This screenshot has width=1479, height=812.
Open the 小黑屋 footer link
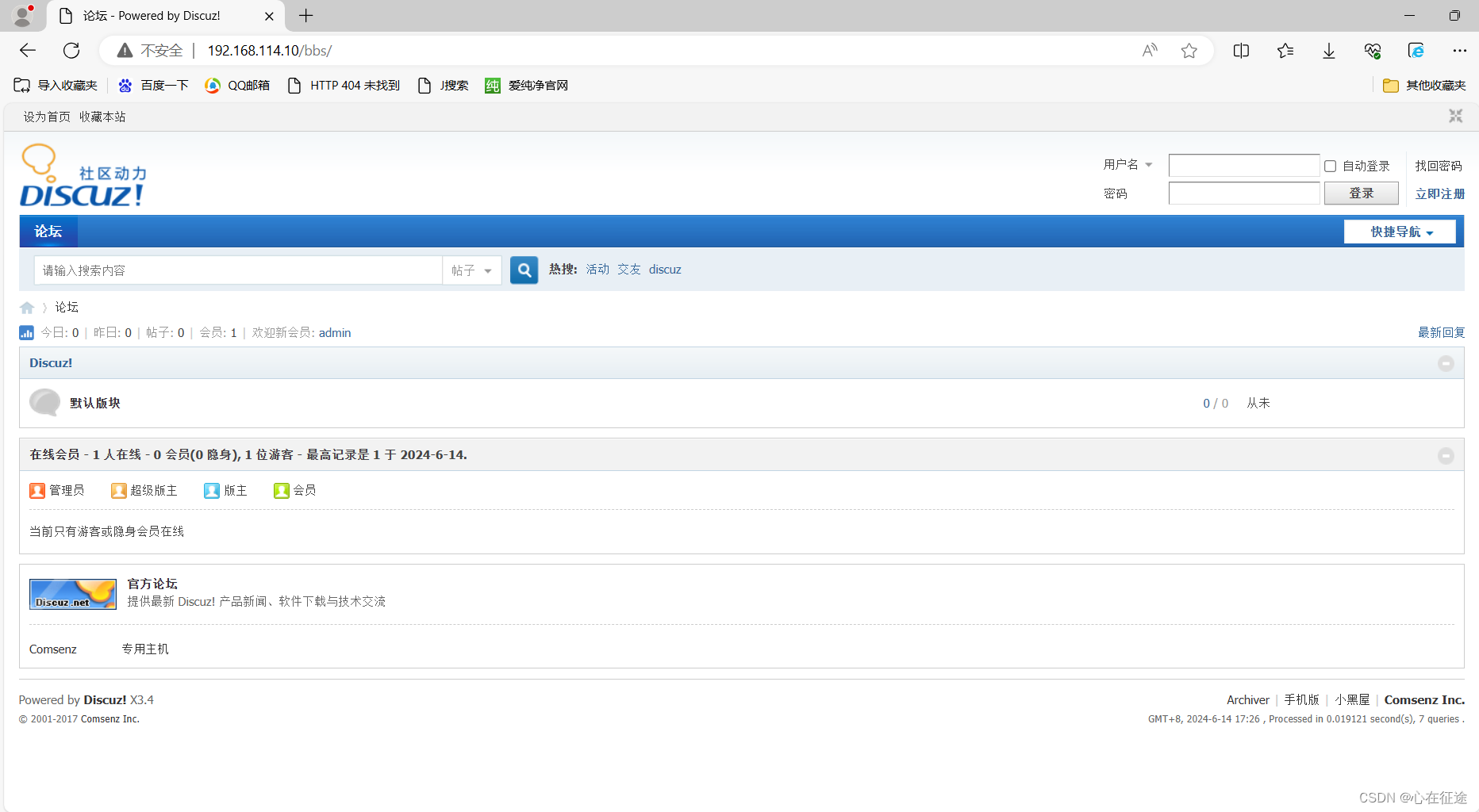[1352, 700]
